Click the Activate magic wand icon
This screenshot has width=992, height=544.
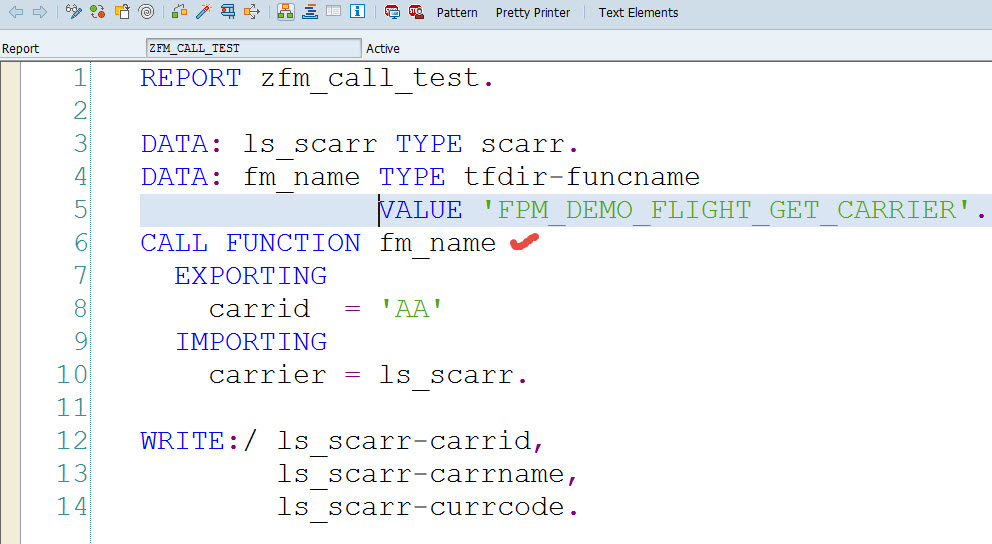pos(204,12)
